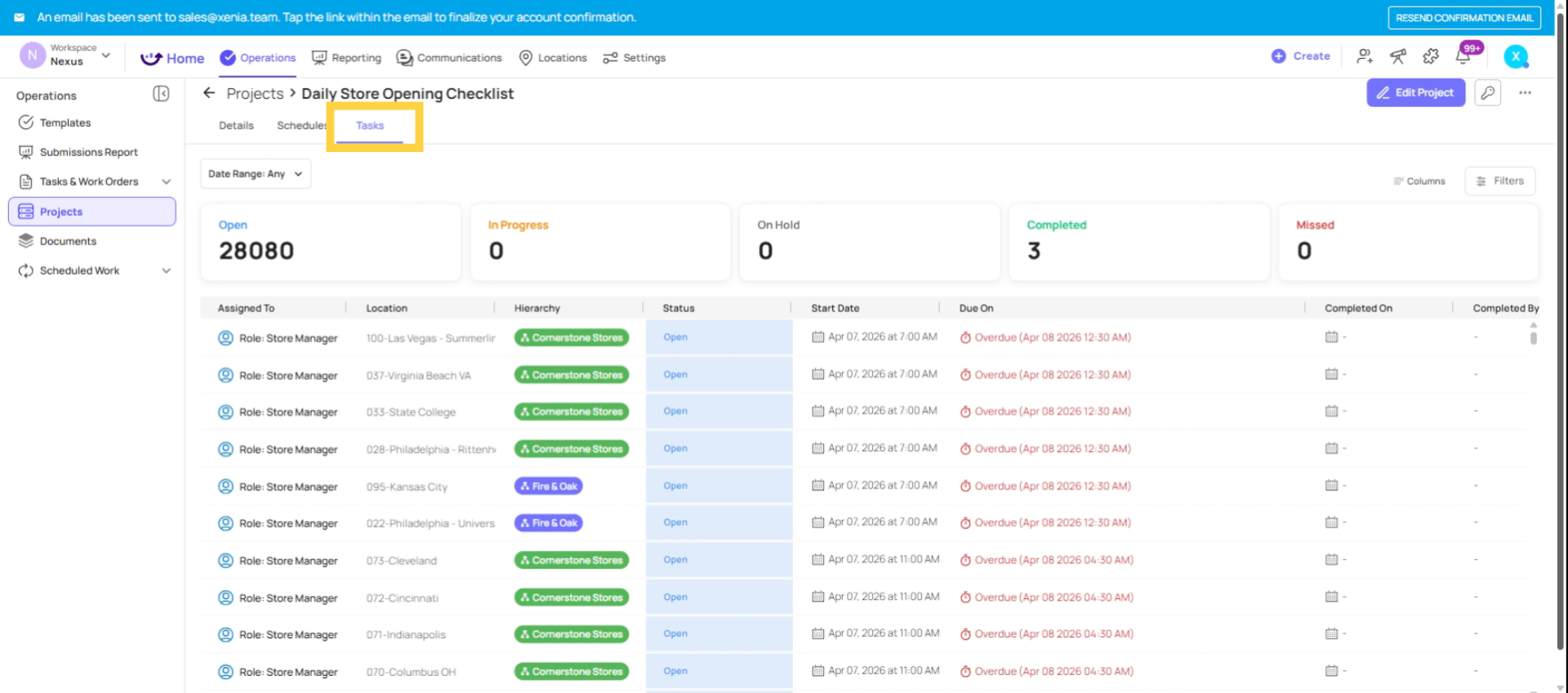Click the Nexus workspace avatar N

pos(32,56)
